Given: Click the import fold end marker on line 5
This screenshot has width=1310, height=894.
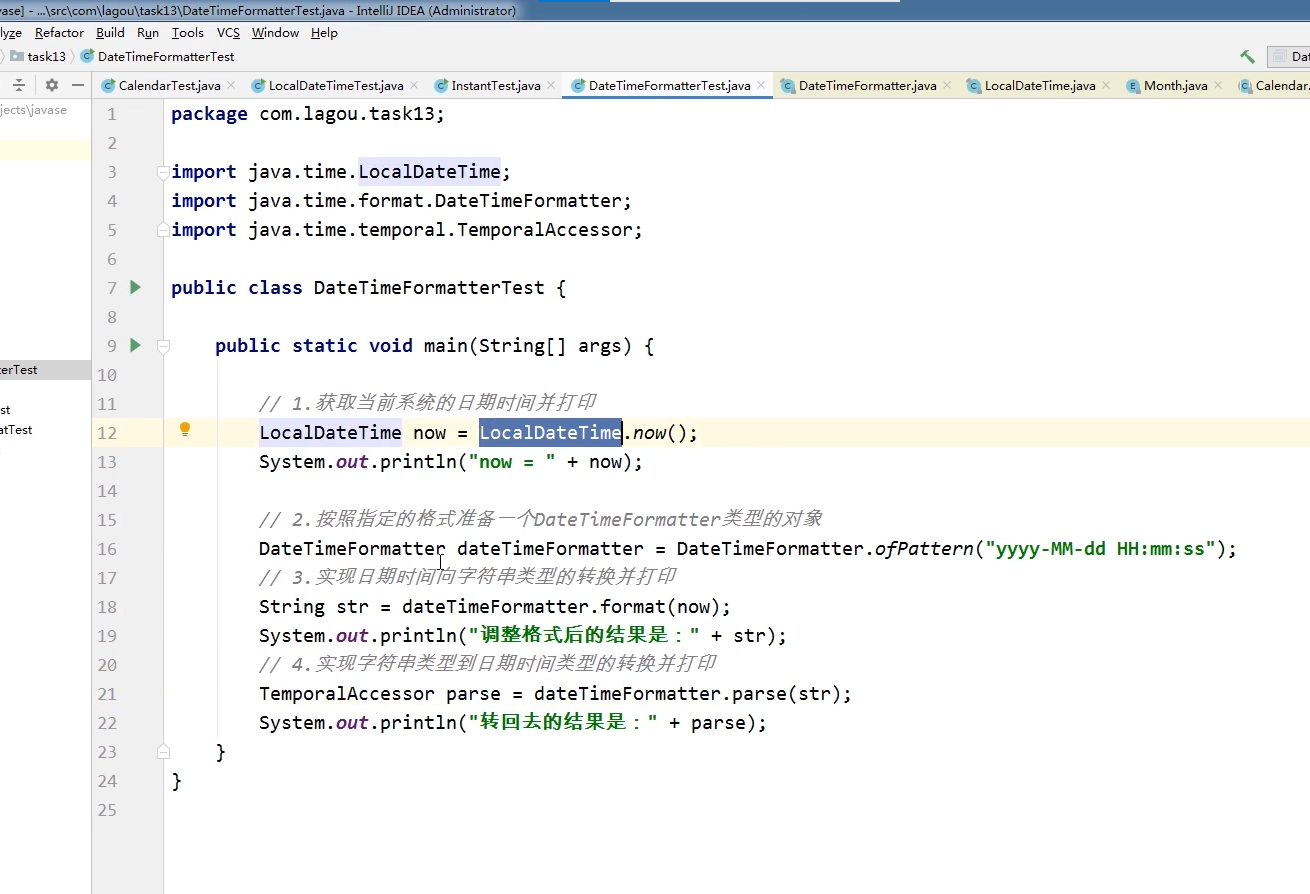Looking at the screenshot, I should (x=163, y=230).
